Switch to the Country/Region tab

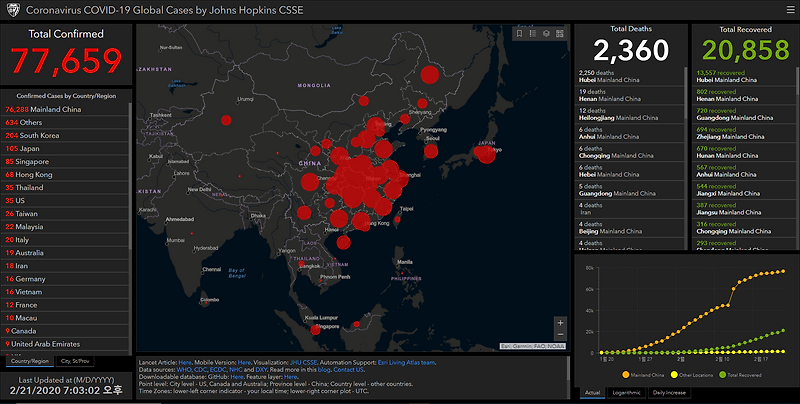click(30, 361)
